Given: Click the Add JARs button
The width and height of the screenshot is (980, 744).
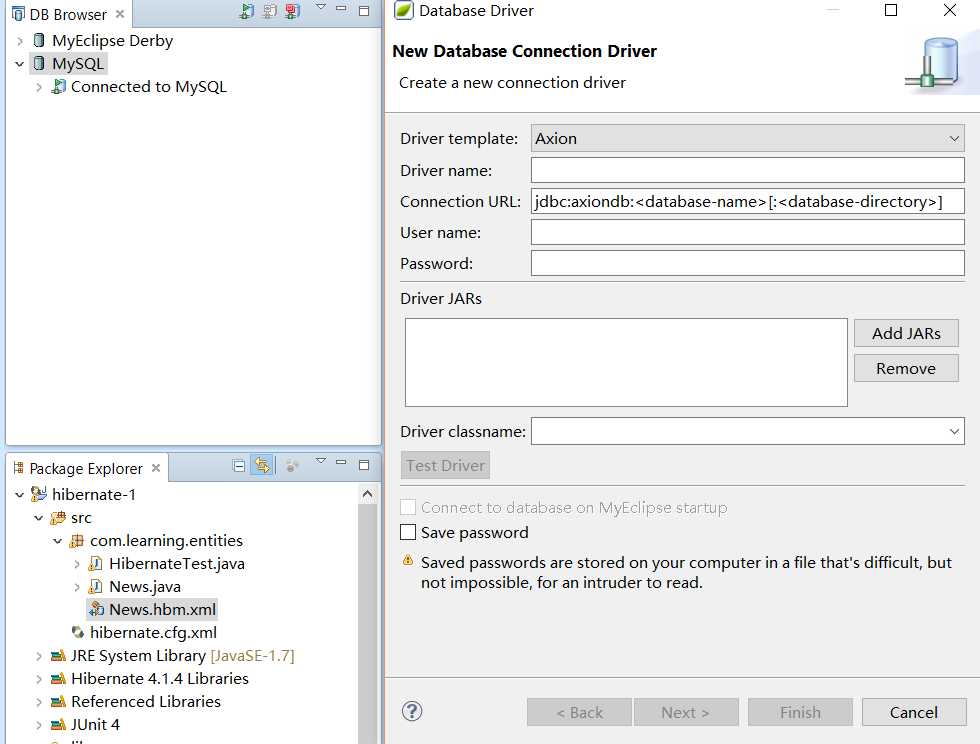Looking at the screenshot, I should [x=906, y=333].
